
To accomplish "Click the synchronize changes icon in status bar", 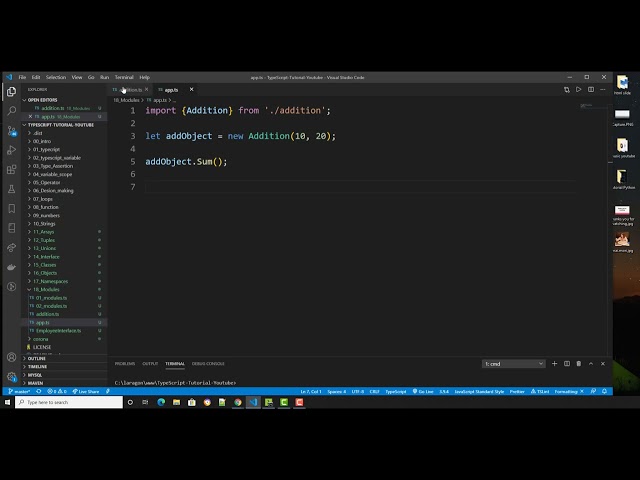I will [39, 391].
